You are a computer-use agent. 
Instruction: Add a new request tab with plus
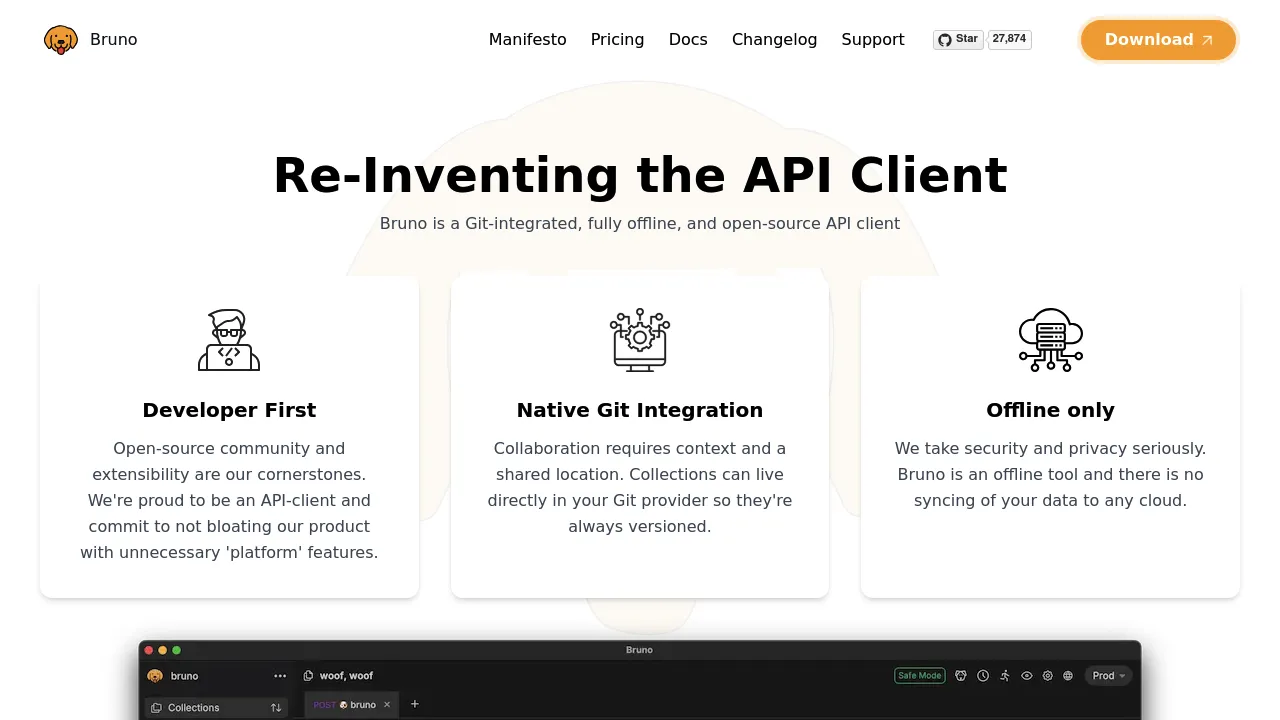(x=415, y=704)
